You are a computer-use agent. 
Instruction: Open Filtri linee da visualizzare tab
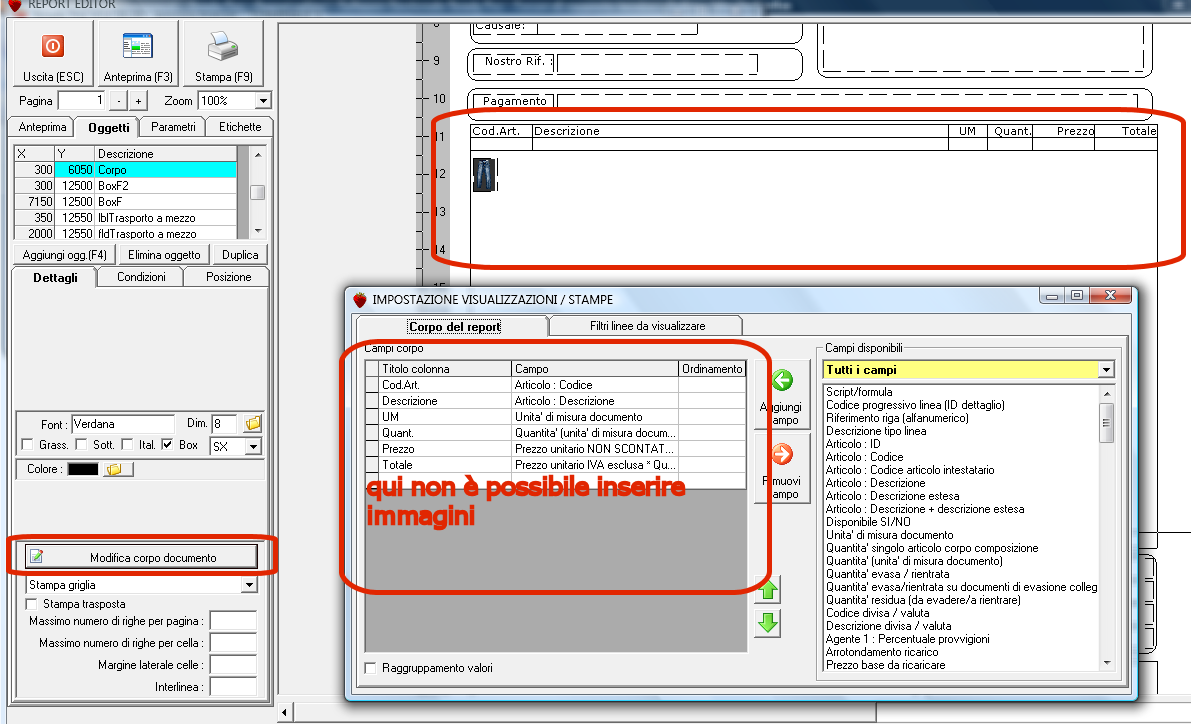tap(647, 326)
